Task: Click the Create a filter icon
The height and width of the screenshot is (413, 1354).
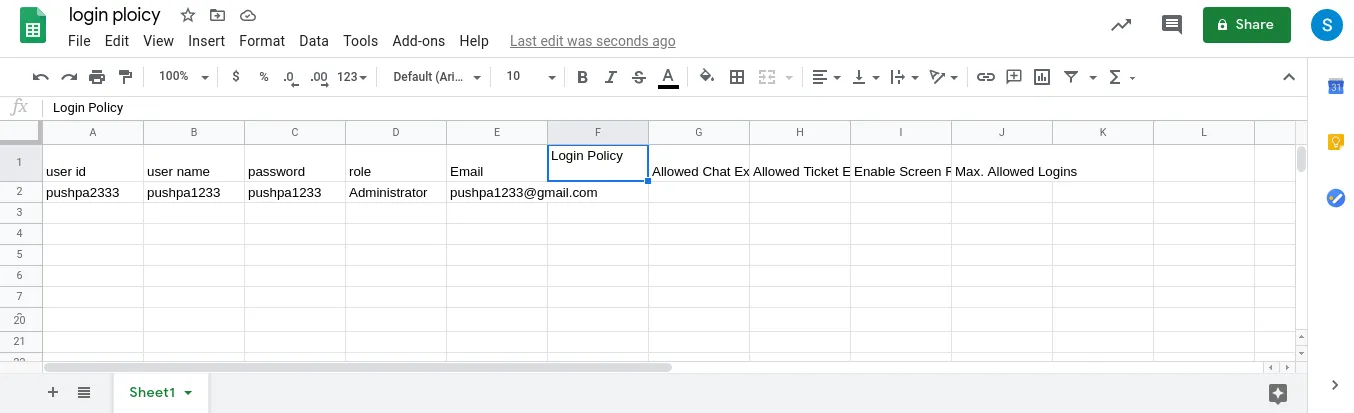Action: point(1071,77)
